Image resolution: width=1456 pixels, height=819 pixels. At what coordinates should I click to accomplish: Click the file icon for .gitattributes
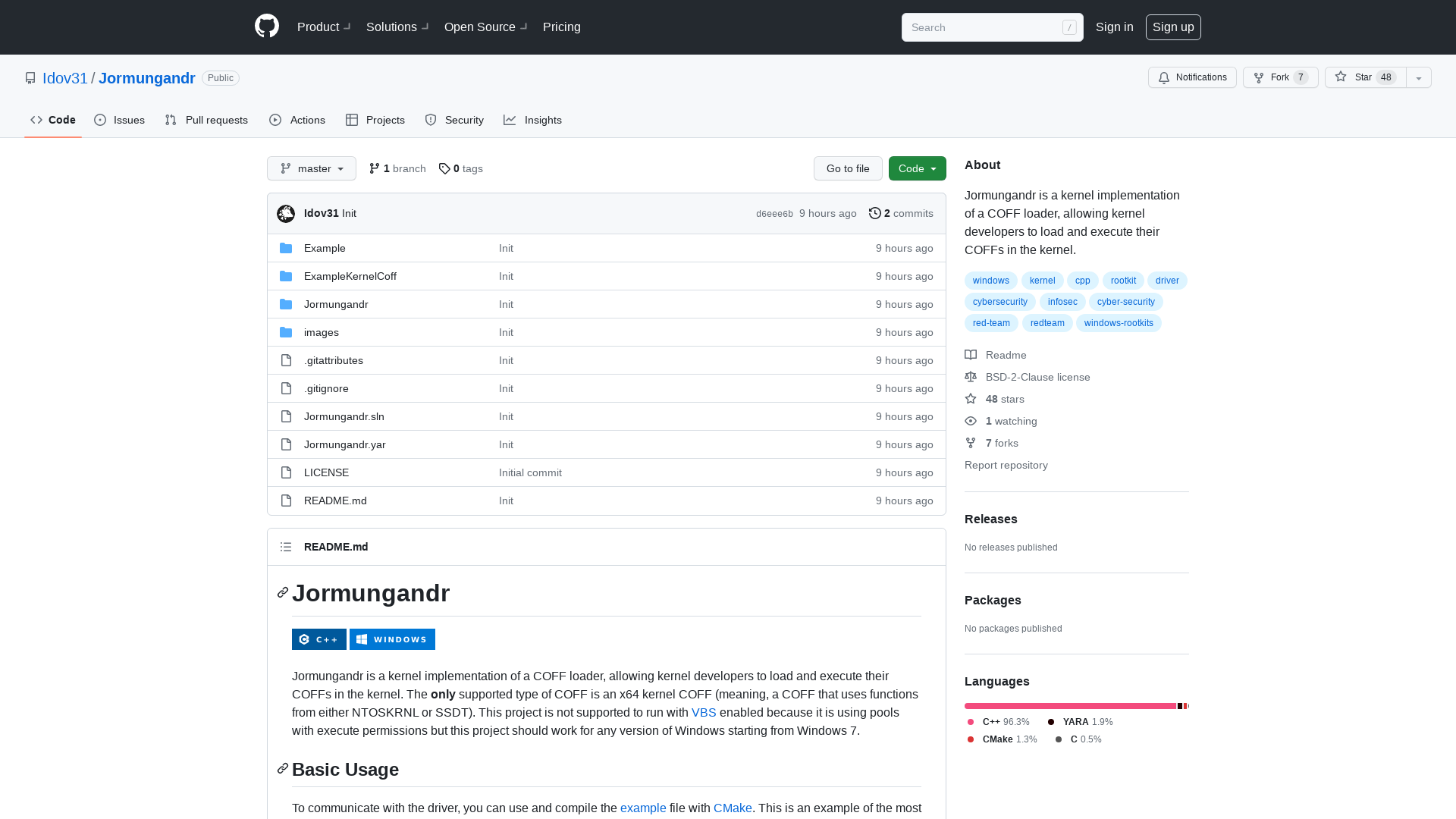(x=286, y=360)
